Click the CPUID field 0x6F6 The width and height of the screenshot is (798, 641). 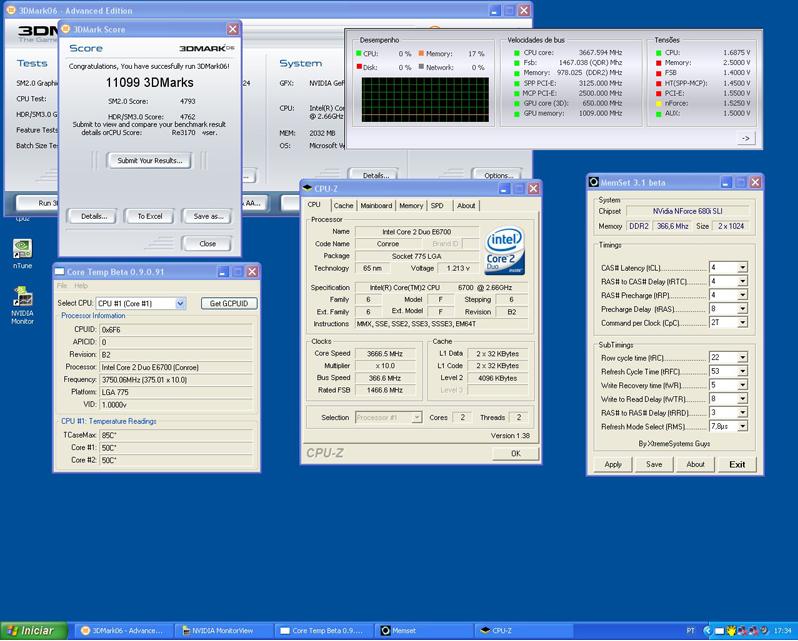point(176,330)
